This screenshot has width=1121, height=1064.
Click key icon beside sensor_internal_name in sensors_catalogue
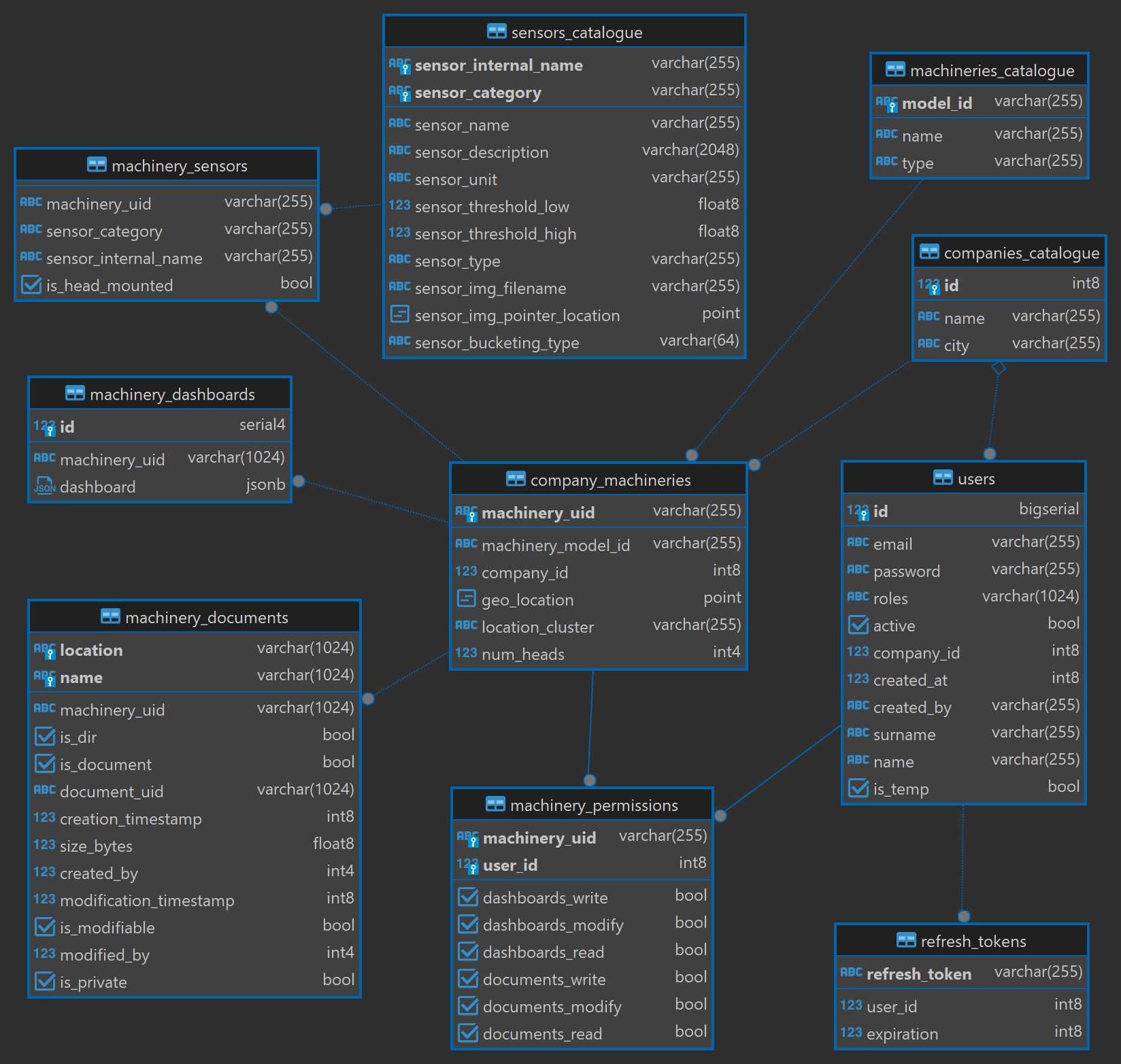click(400, 65)
